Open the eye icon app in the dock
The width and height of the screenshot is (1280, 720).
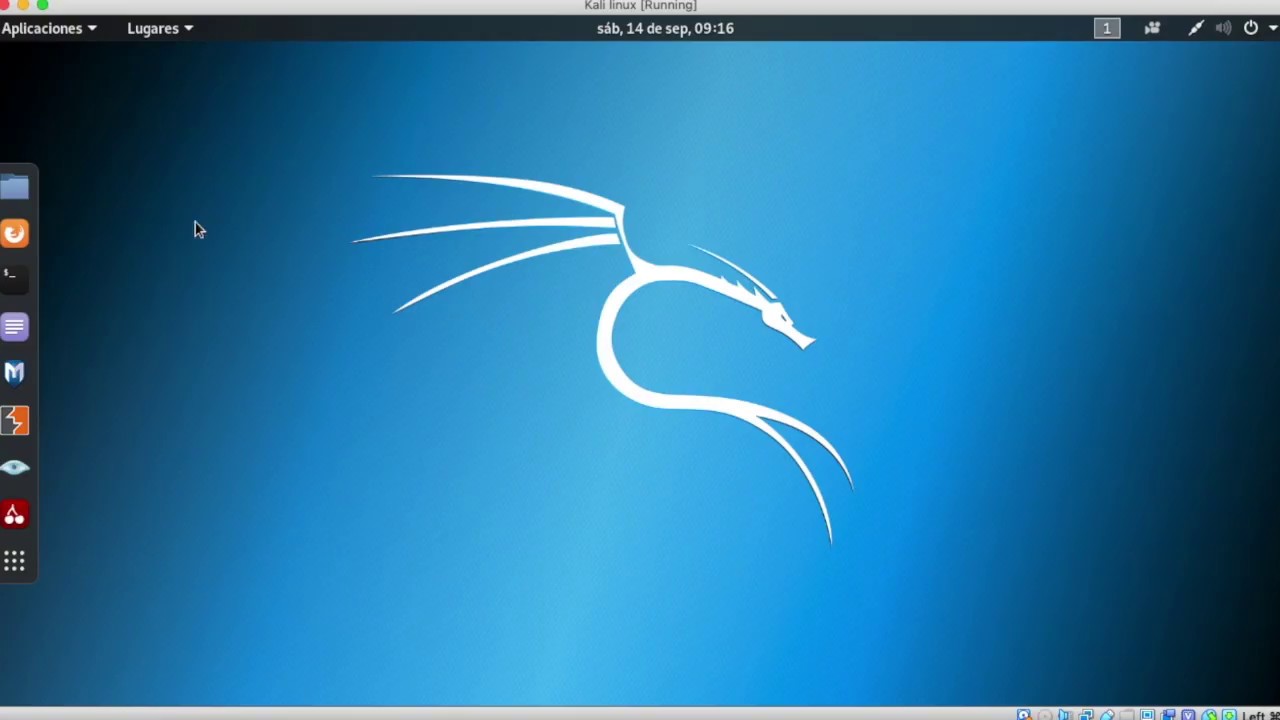(15, 467)
